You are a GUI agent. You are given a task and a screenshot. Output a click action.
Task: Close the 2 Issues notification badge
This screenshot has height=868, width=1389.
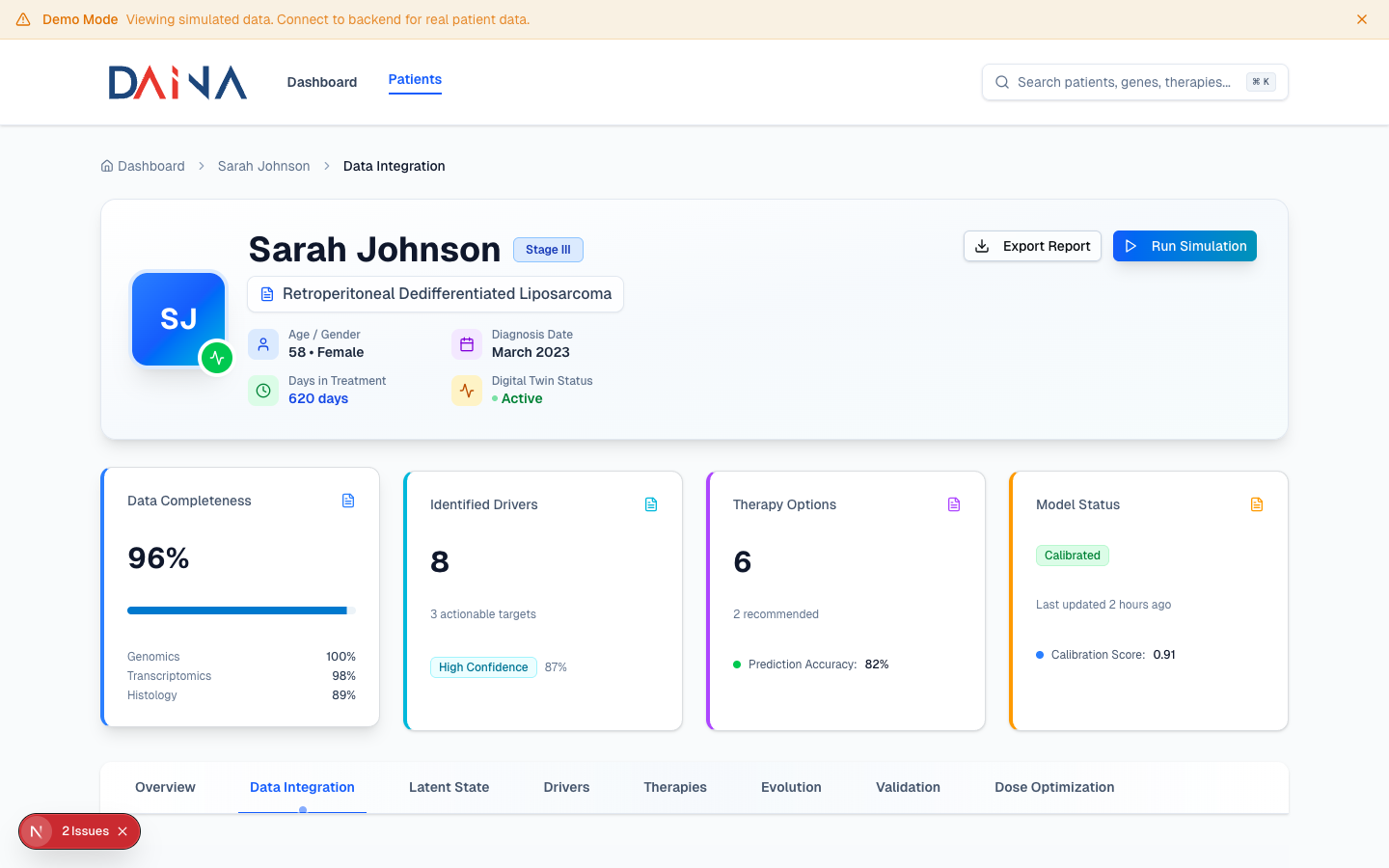point(121,830)
